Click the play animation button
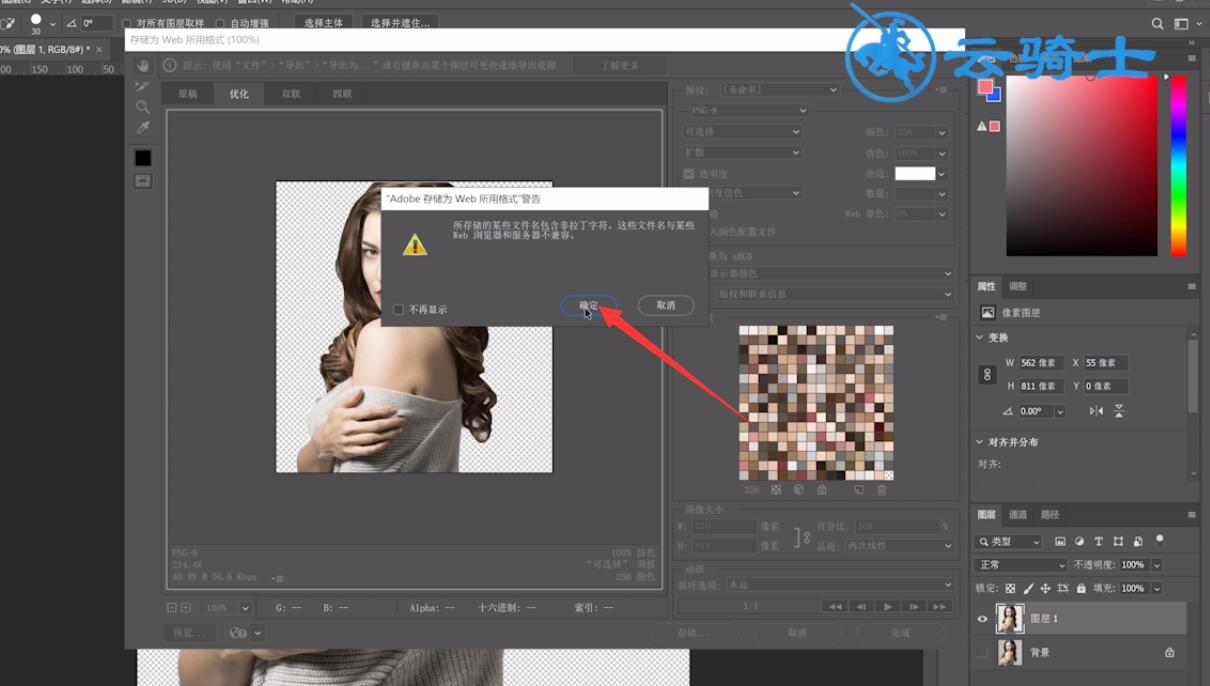The image size is (1210, 686). pyautogui.click(x=887, y=606)
